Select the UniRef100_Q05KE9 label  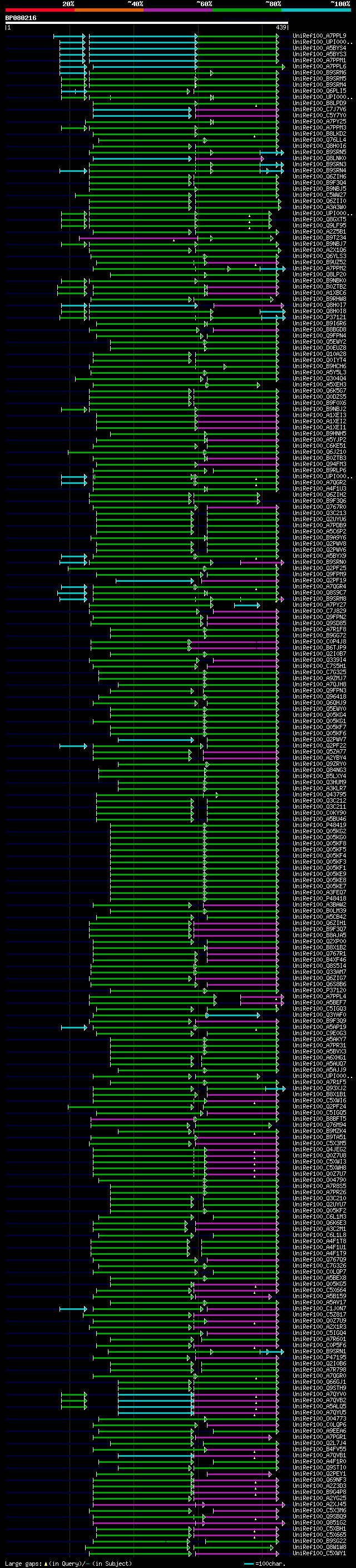(319, 874)
